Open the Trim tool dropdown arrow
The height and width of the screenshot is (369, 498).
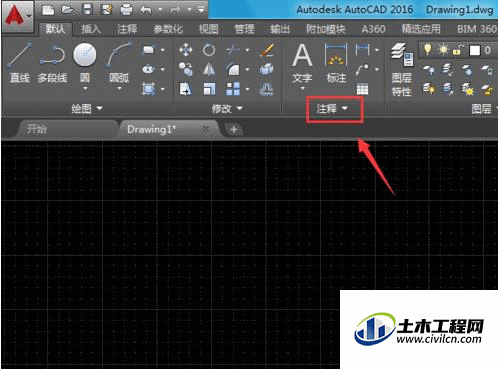click(247, 50)
